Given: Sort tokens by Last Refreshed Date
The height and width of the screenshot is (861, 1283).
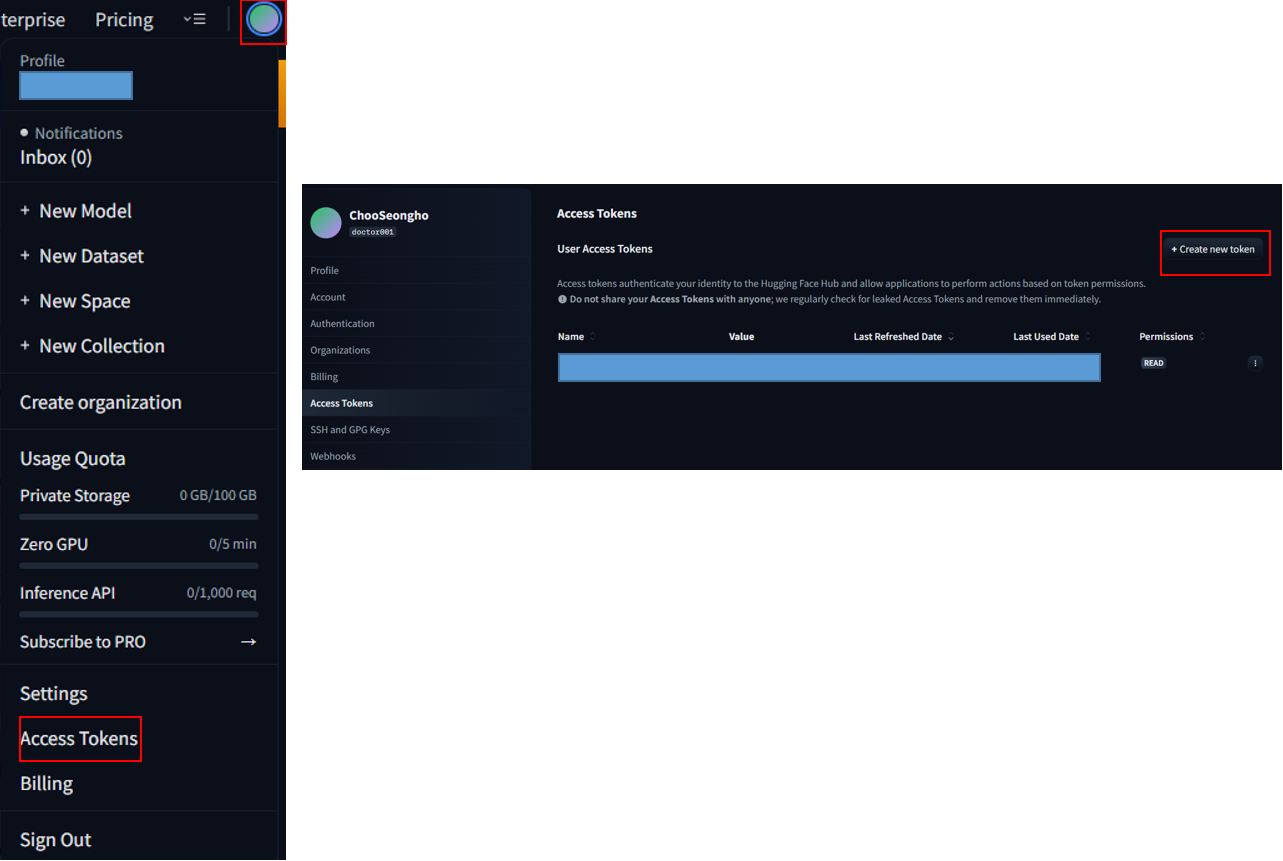Looking at the screenshot, I should coord(904,337).
